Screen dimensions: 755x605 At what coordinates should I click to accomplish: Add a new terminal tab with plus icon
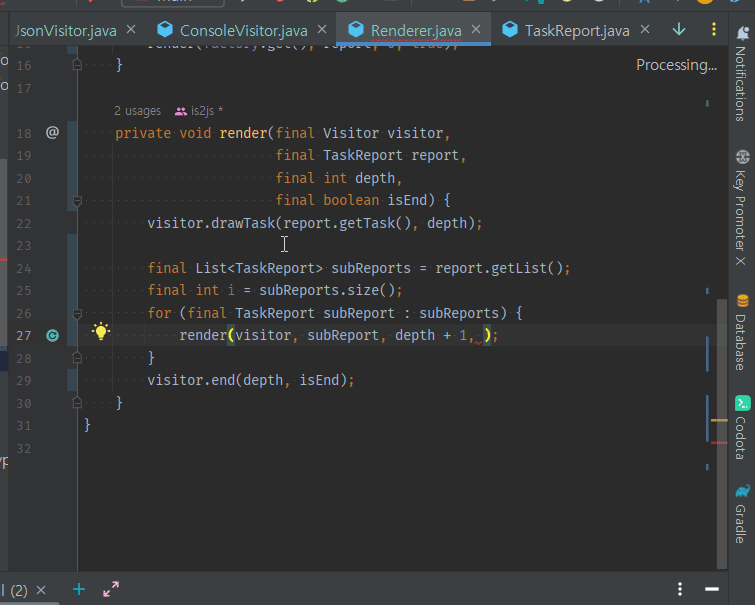[79, 589]
